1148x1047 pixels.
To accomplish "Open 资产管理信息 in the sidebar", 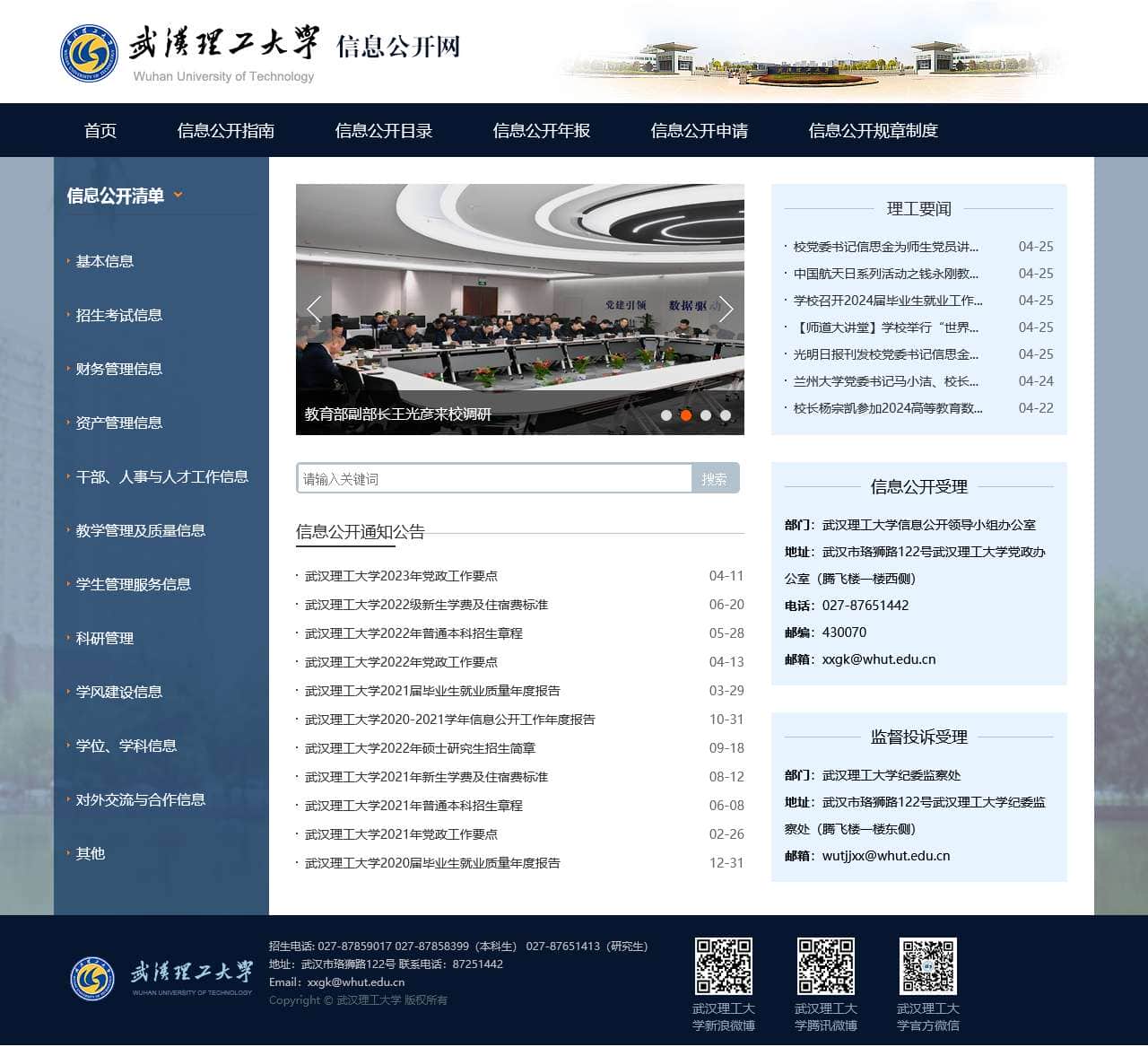I will (x=119, y=423).
